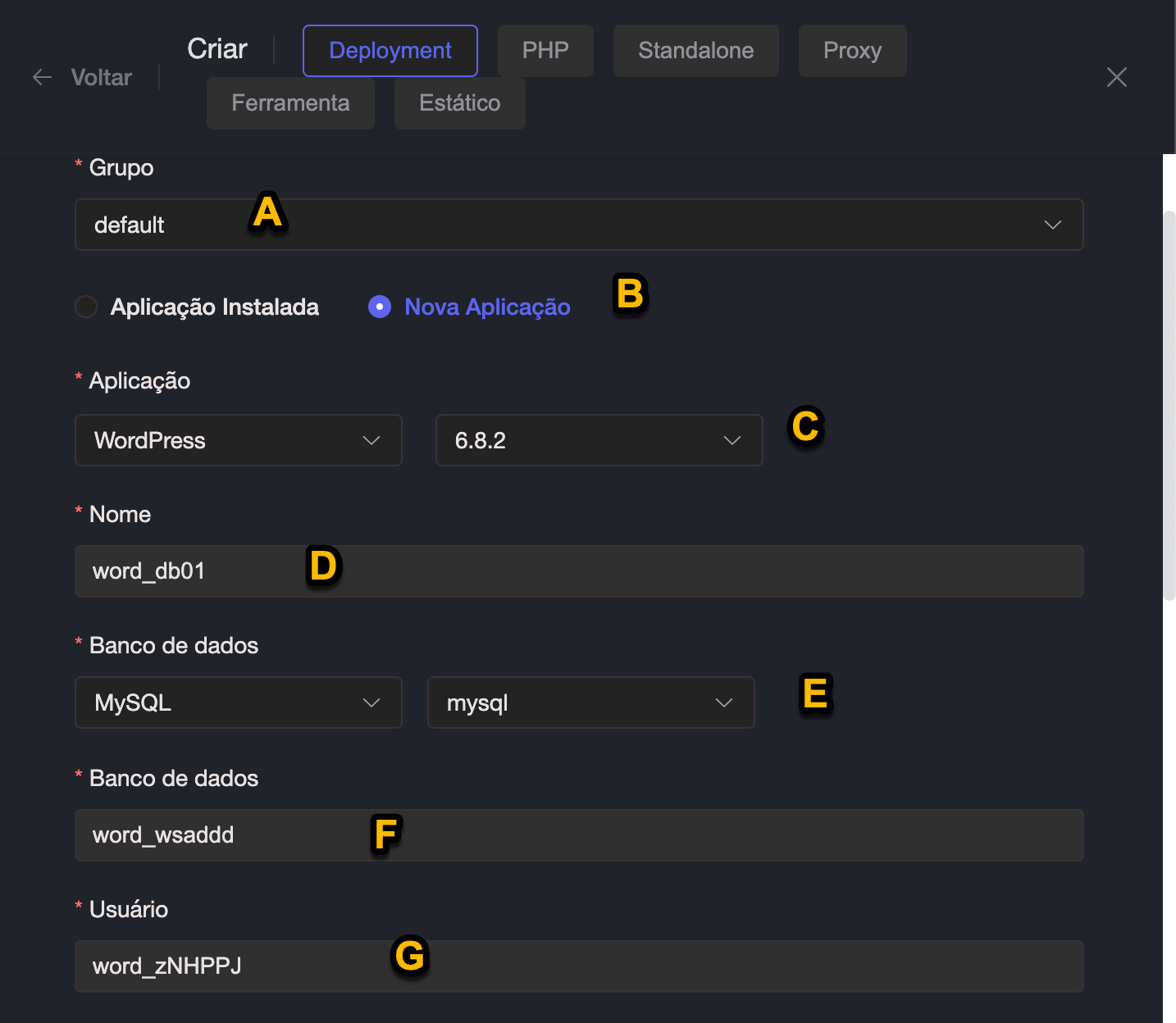Click the back arrow icon

pos(42,78)
